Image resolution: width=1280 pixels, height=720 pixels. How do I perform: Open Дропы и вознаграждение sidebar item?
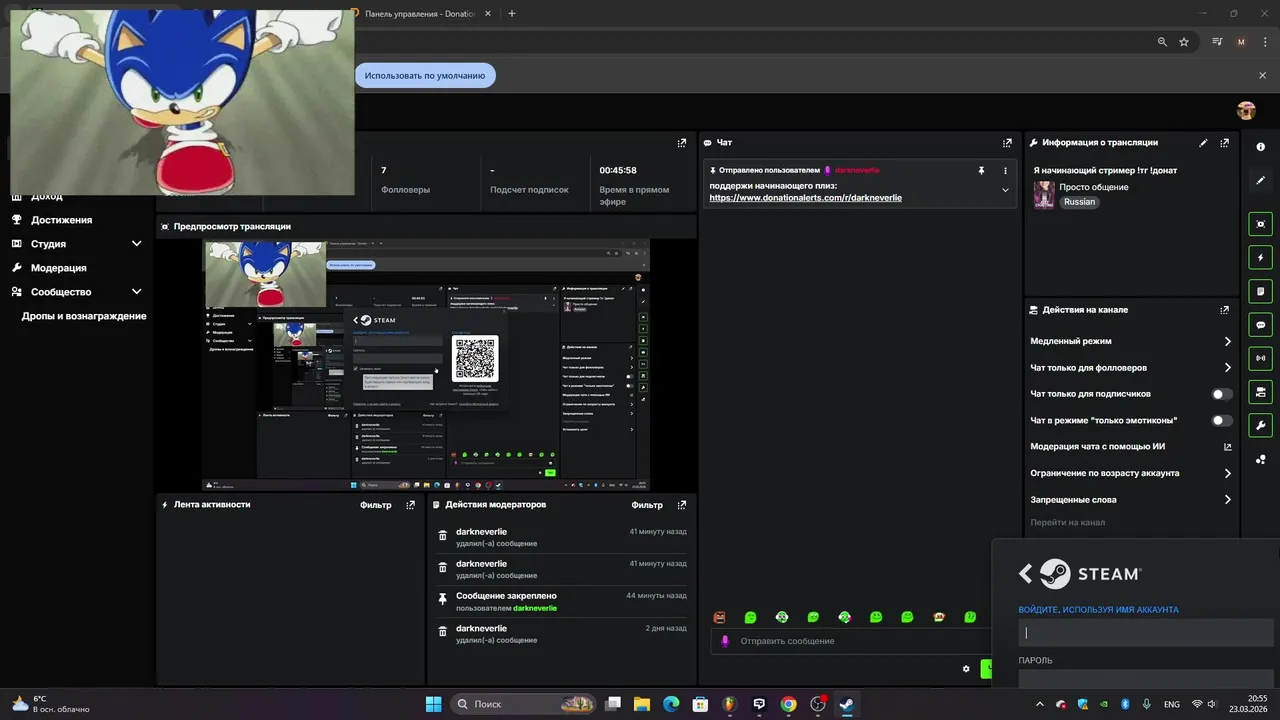[x=84, y=316]
